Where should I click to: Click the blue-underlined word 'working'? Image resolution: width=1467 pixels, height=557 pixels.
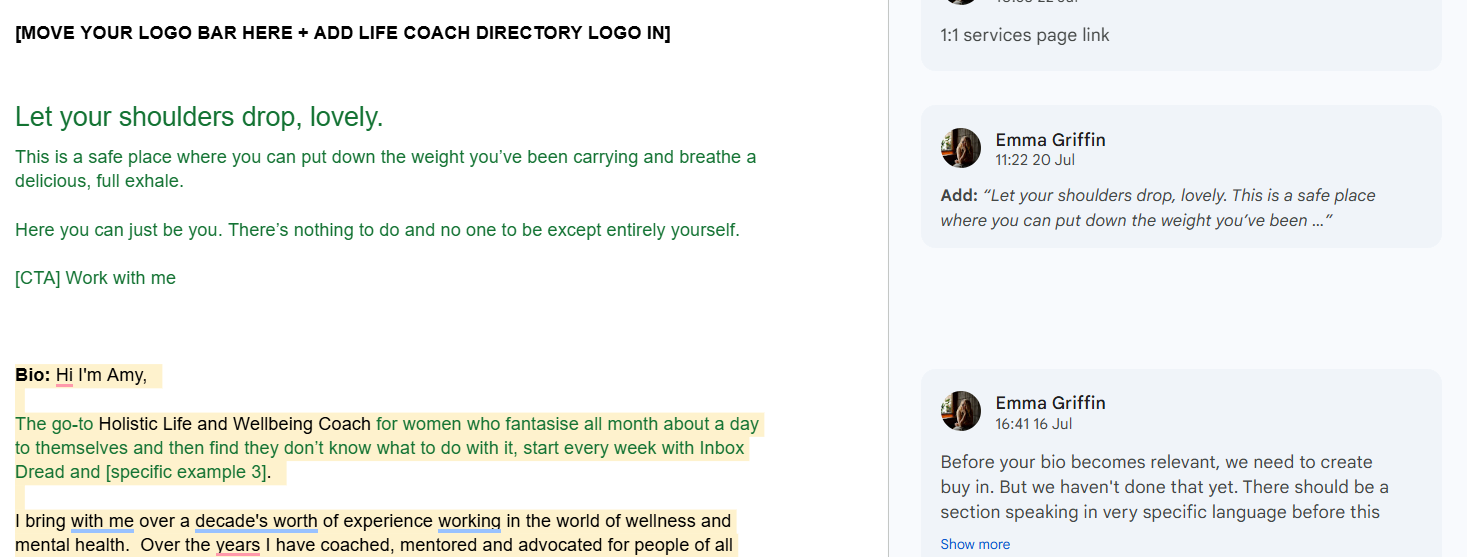(x=469, y=521)
